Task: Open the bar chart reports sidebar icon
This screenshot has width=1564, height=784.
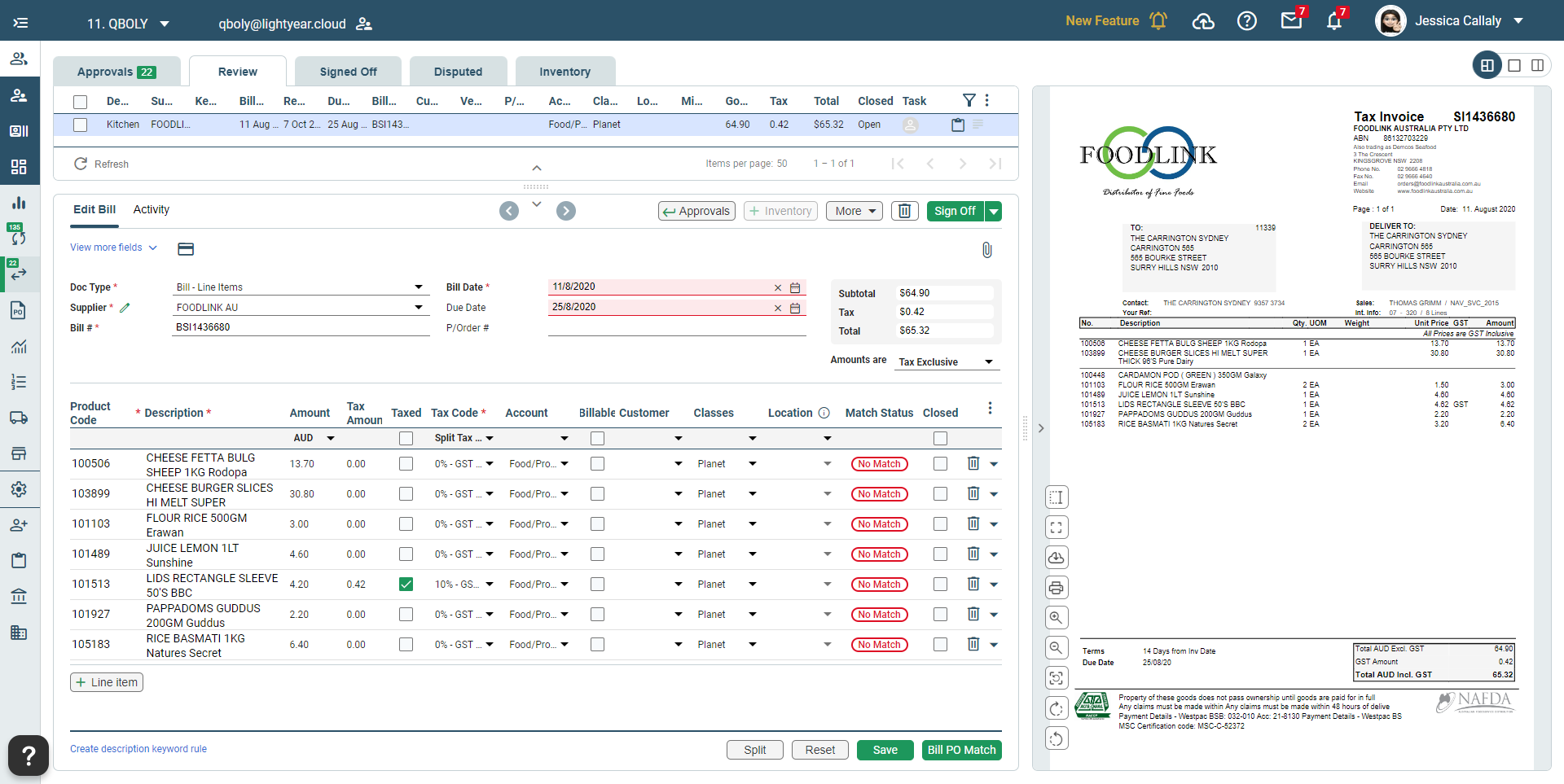Action: click(x=20, y=202)
